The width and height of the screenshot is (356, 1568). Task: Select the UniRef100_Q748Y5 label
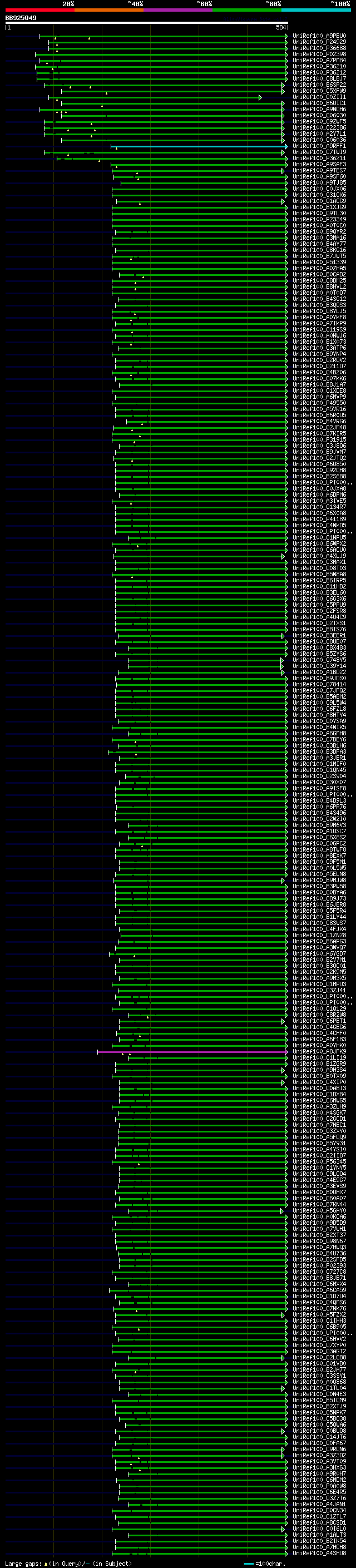coord(319,660)
